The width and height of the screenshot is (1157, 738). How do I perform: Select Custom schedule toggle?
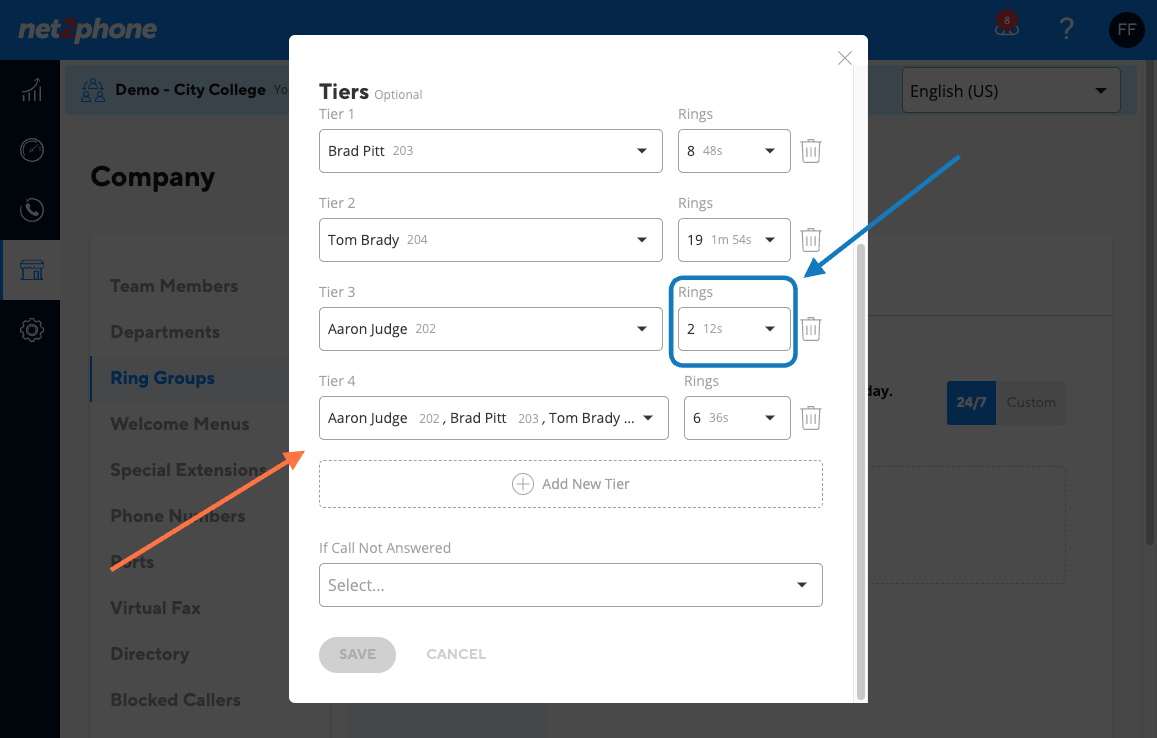coord(1031,403)
